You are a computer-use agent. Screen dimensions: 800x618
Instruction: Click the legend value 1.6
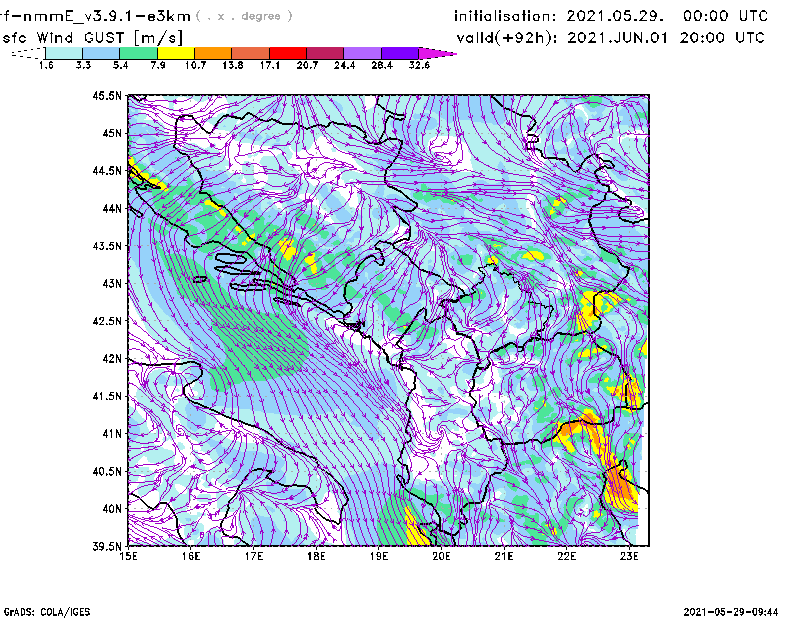pos(46,65)
